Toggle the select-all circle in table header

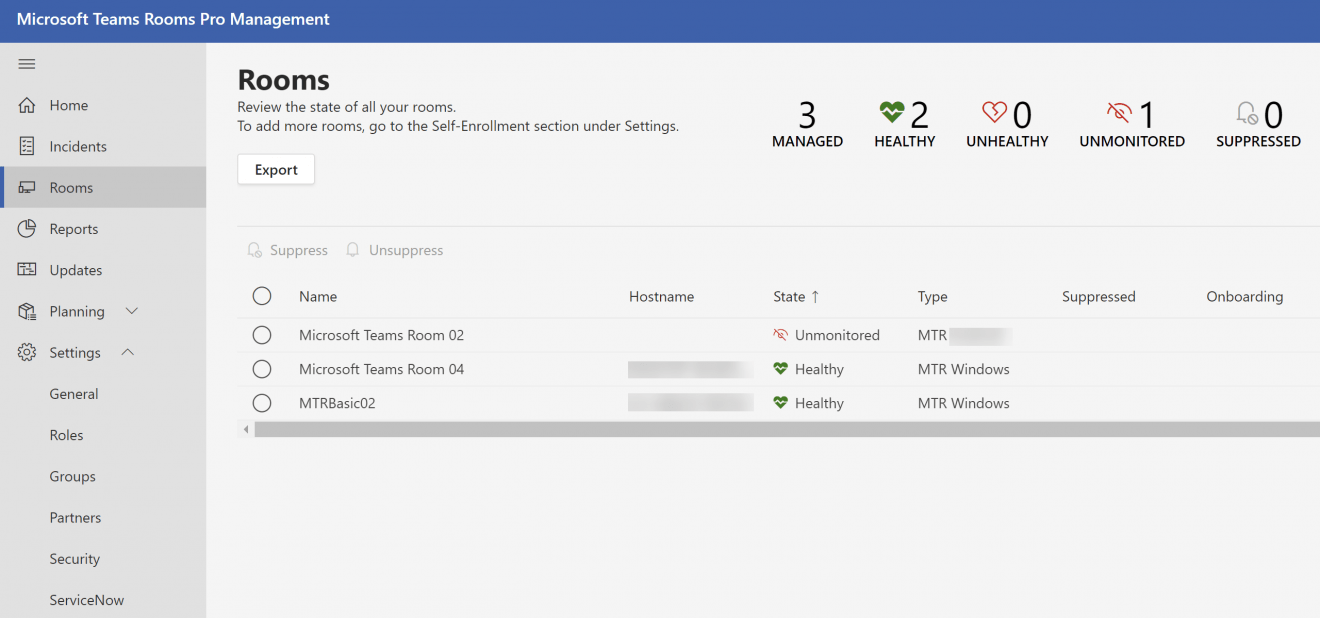click(x=262, y=296)
